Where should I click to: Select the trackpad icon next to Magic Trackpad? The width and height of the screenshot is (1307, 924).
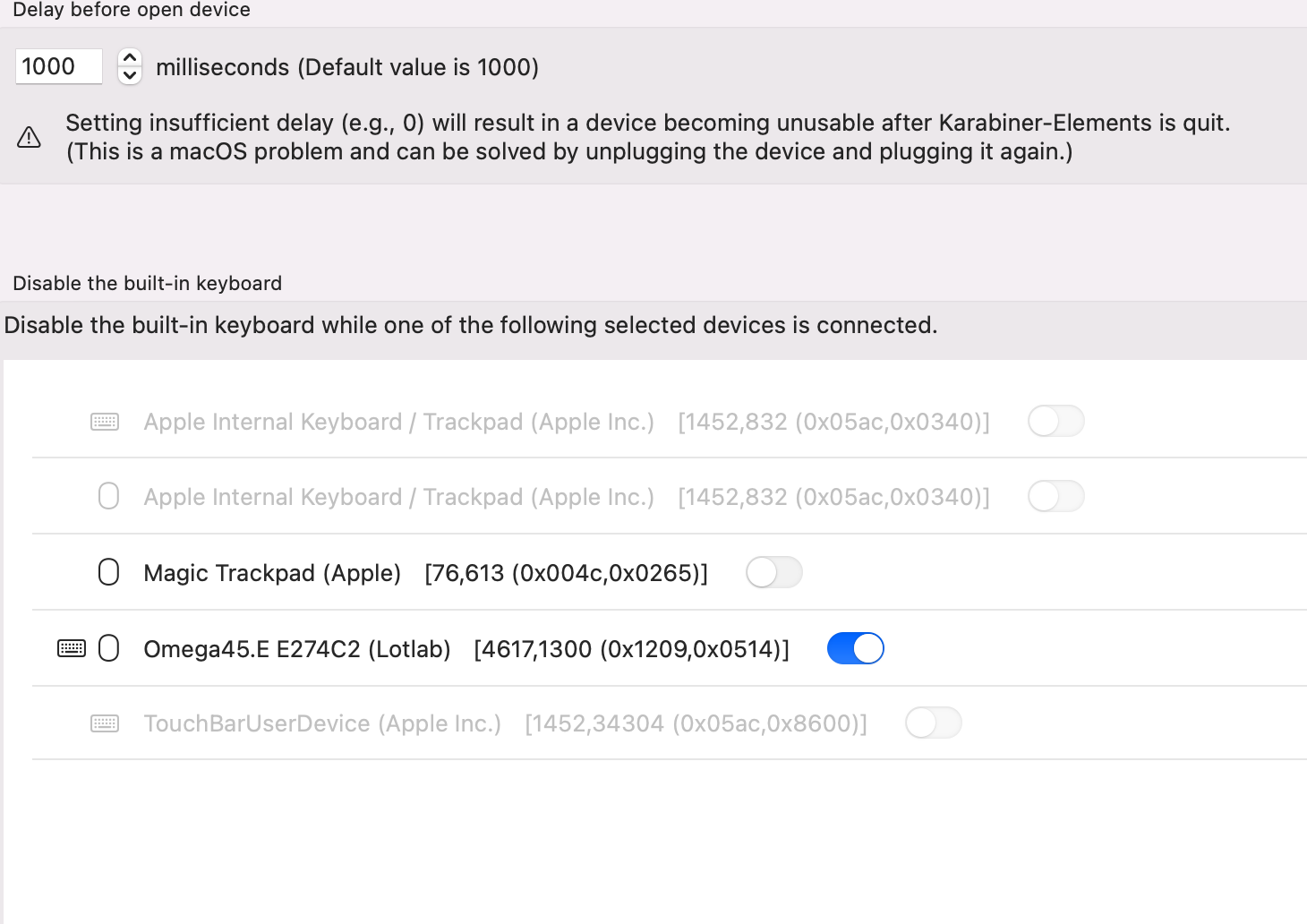tap(108, 572)
